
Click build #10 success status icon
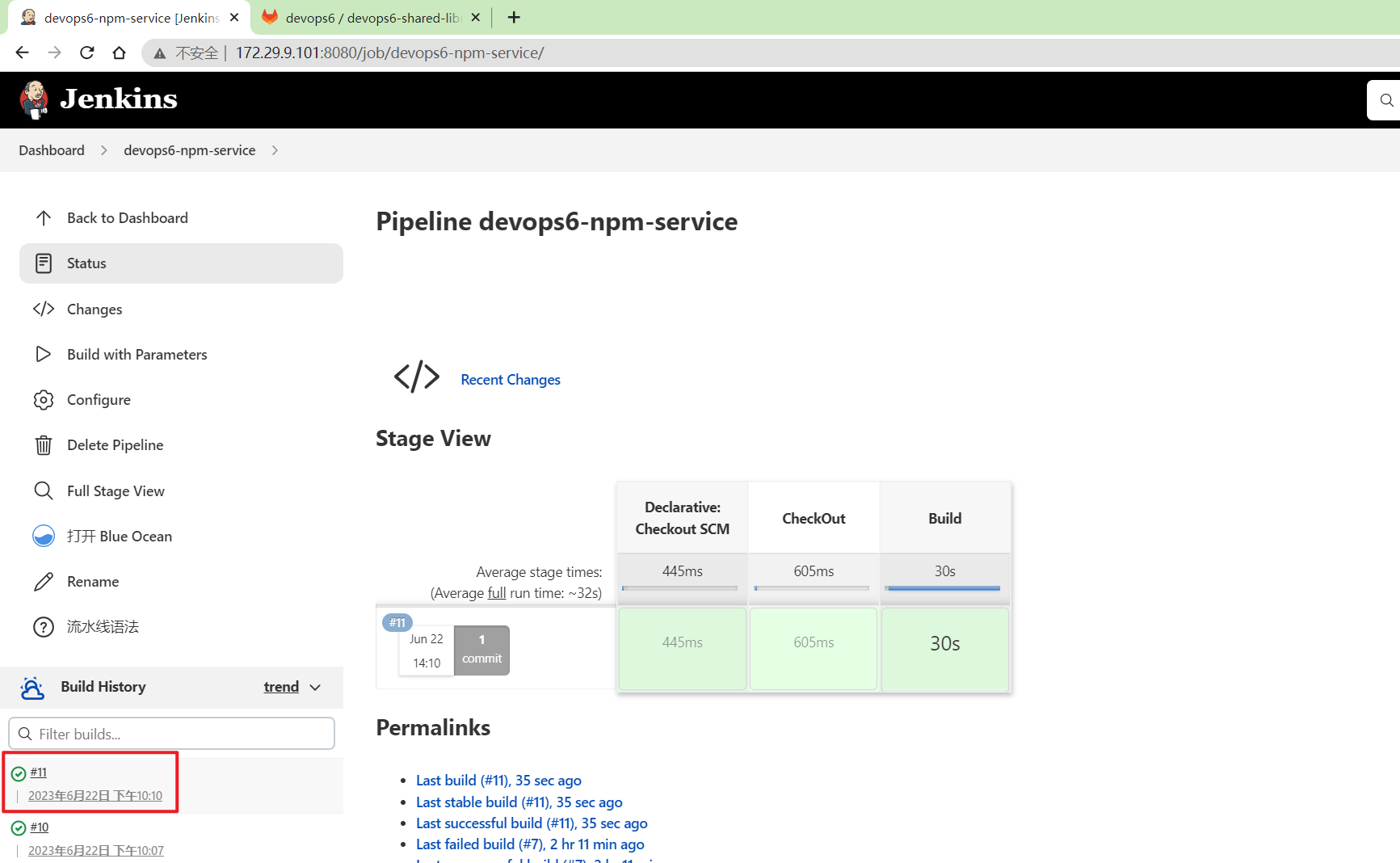19,828
